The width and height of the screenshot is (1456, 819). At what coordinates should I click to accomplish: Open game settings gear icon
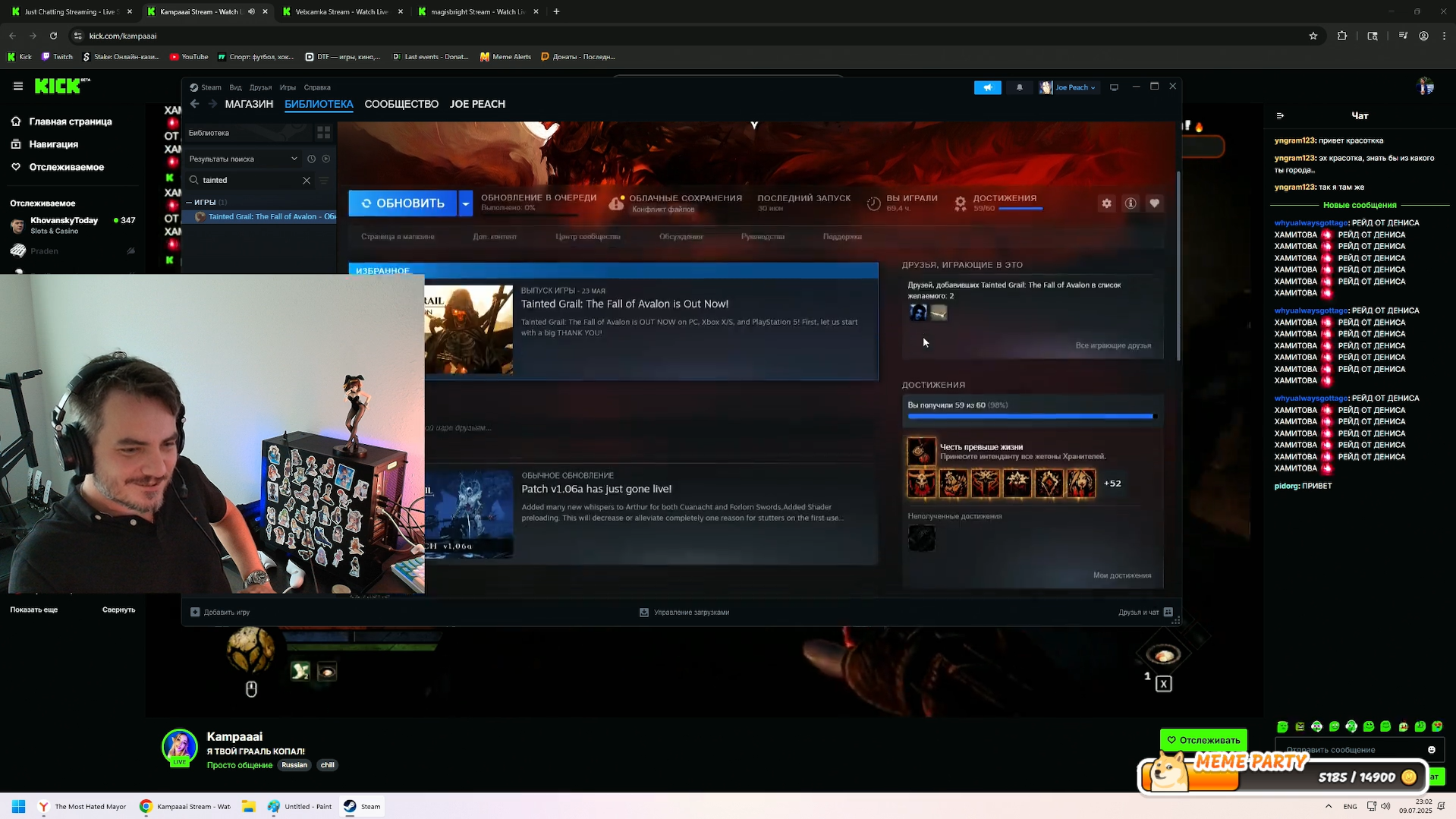click(1107, 203)
